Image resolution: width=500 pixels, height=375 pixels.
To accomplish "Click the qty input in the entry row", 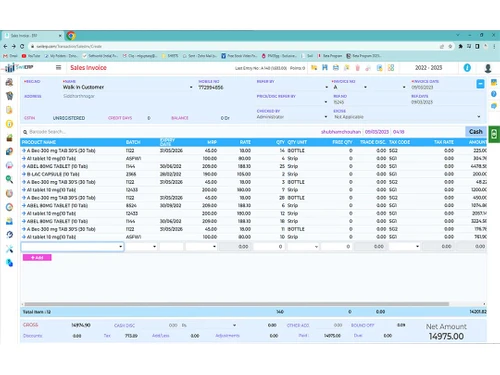I will click(x=269, y=247).
